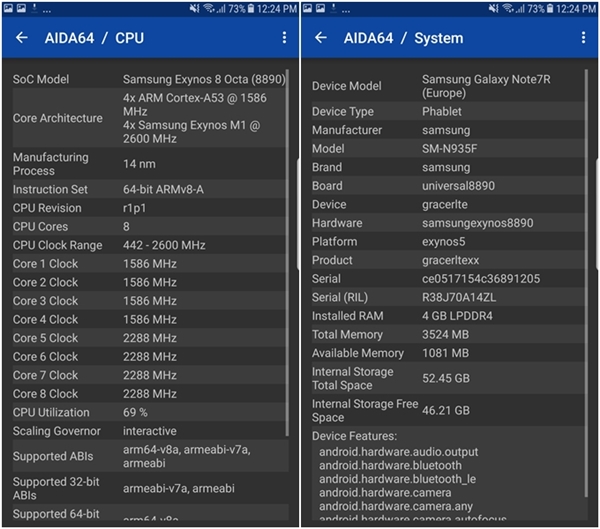Select CPU Utilization 69 % value
Screen dimensions: 600x529
point(135,412)
